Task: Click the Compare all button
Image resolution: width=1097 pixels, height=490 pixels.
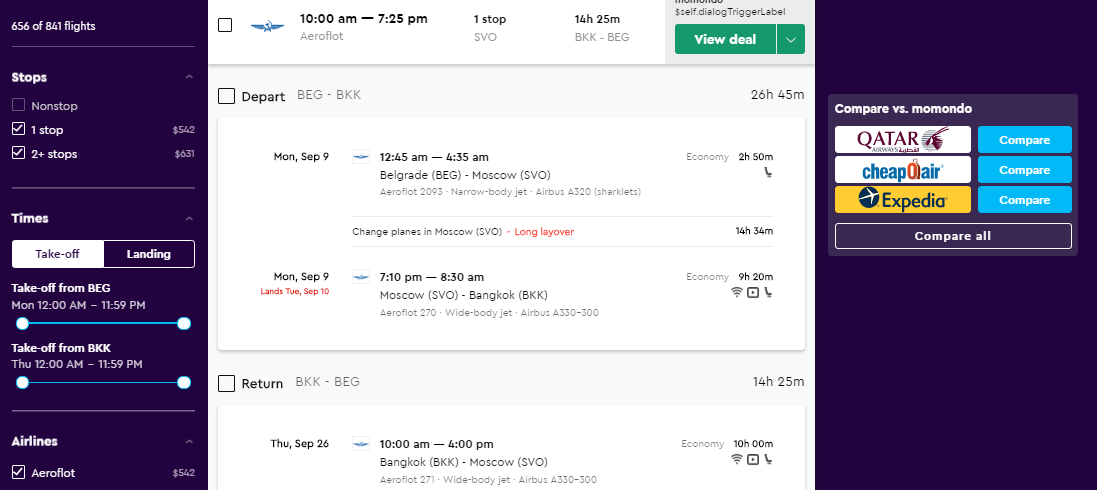Action: pyautogui.click(x=953, y=236)
